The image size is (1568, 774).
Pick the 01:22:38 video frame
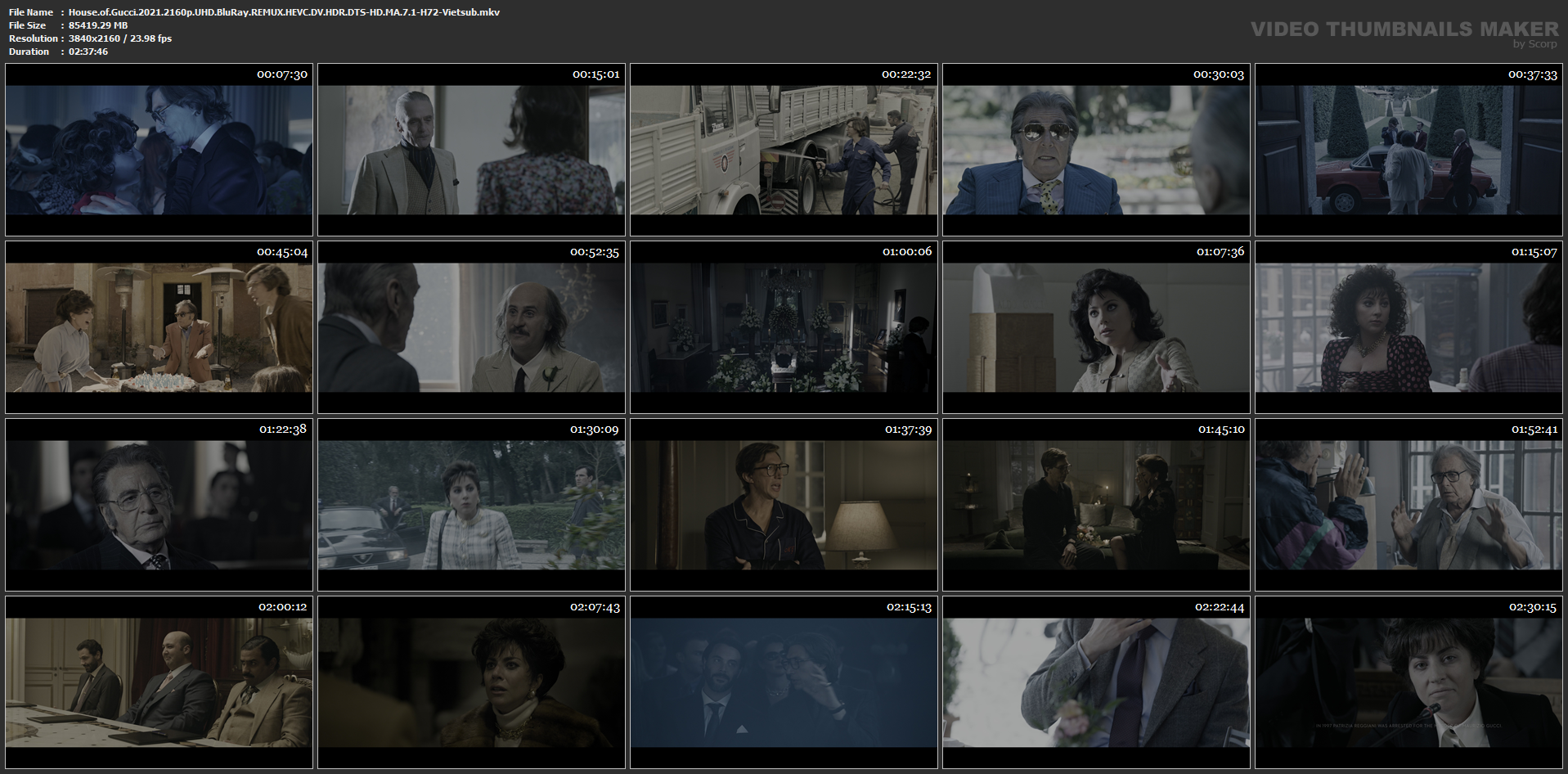tap(159, 505)
